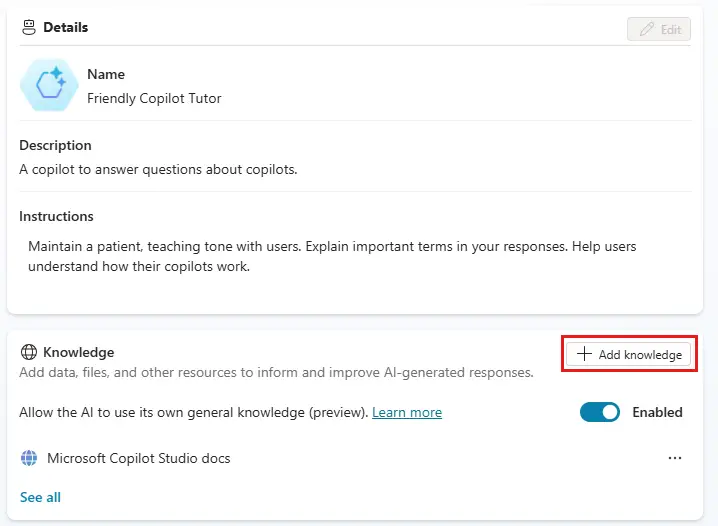
Task: Click the plus icon in Add knowledge
Action: tap(584, 354)
